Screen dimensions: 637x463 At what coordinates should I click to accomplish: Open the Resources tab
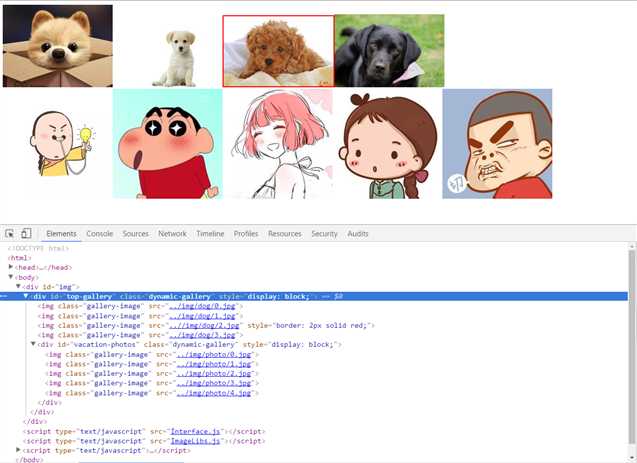pos(285,234)
